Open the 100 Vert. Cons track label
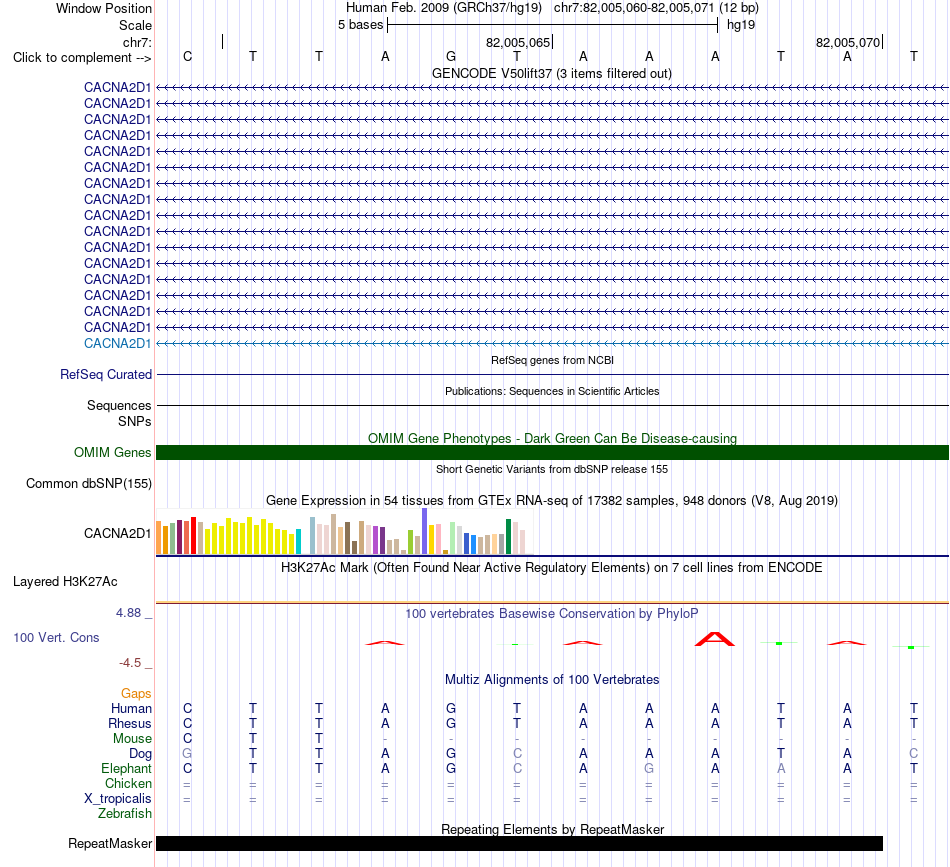The width and height of the screenshot is (950, 867). coord(56,637)
